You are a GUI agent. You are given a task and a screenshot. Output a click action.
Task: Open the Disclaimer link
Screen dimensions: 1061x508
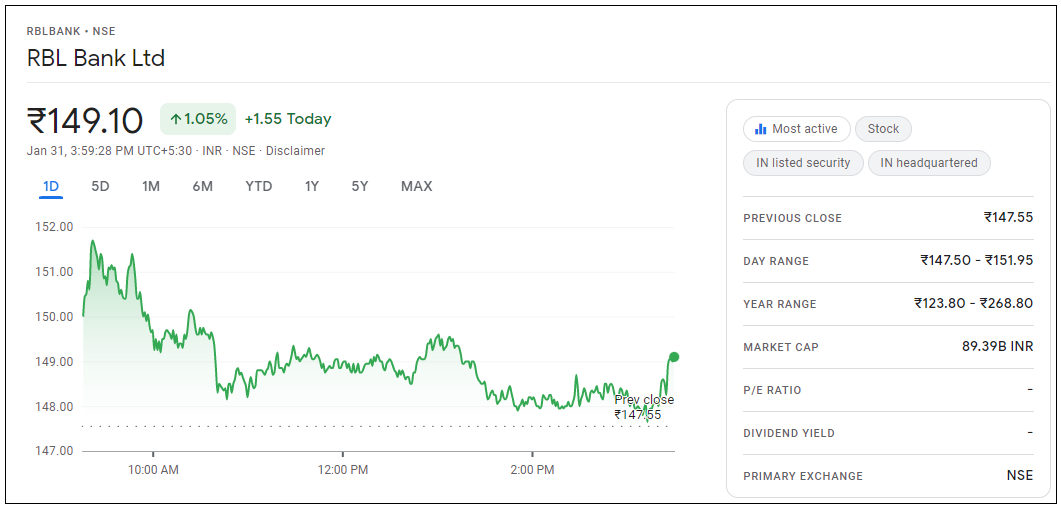[x=295, y=151]
